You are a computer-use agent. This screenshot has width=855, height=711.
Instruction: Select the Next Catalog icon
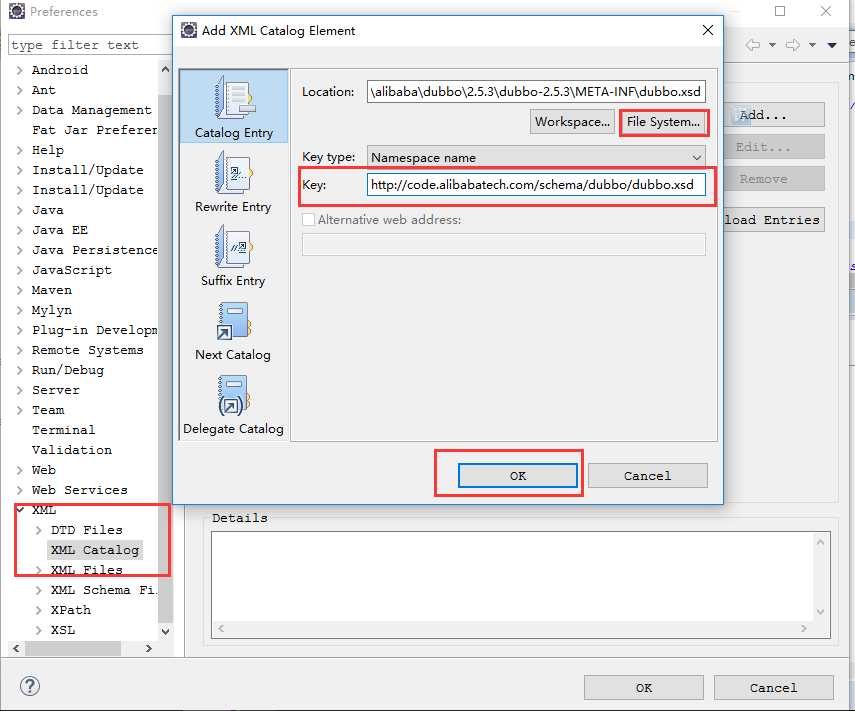pyautogui.click(x=234, y=321)
